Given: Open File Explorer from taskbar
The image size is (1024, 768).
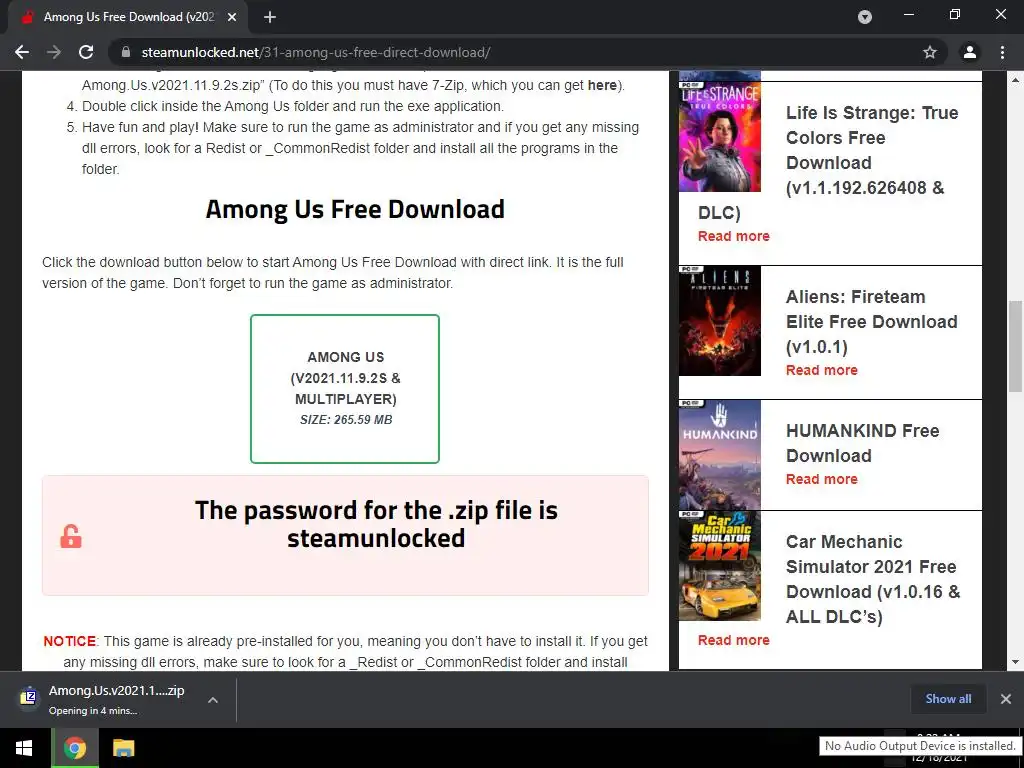Looking at the screenshot, I should (123, 748).
